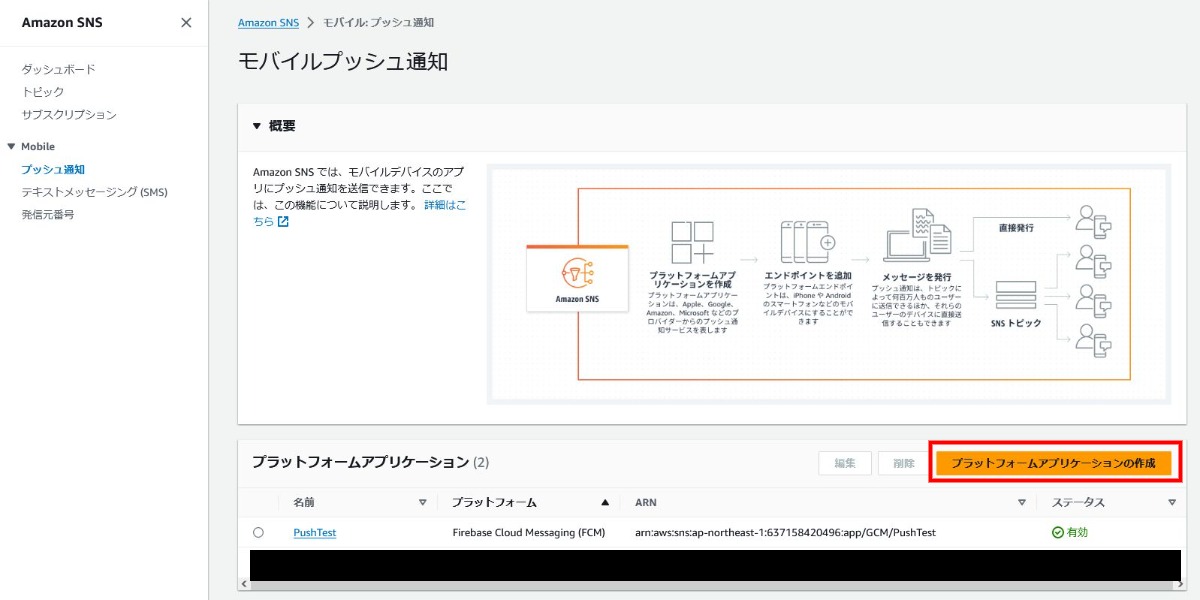The image size is (1200, 600).
Task: Open サブスクリプション in the sidebar
Action: 69,115
